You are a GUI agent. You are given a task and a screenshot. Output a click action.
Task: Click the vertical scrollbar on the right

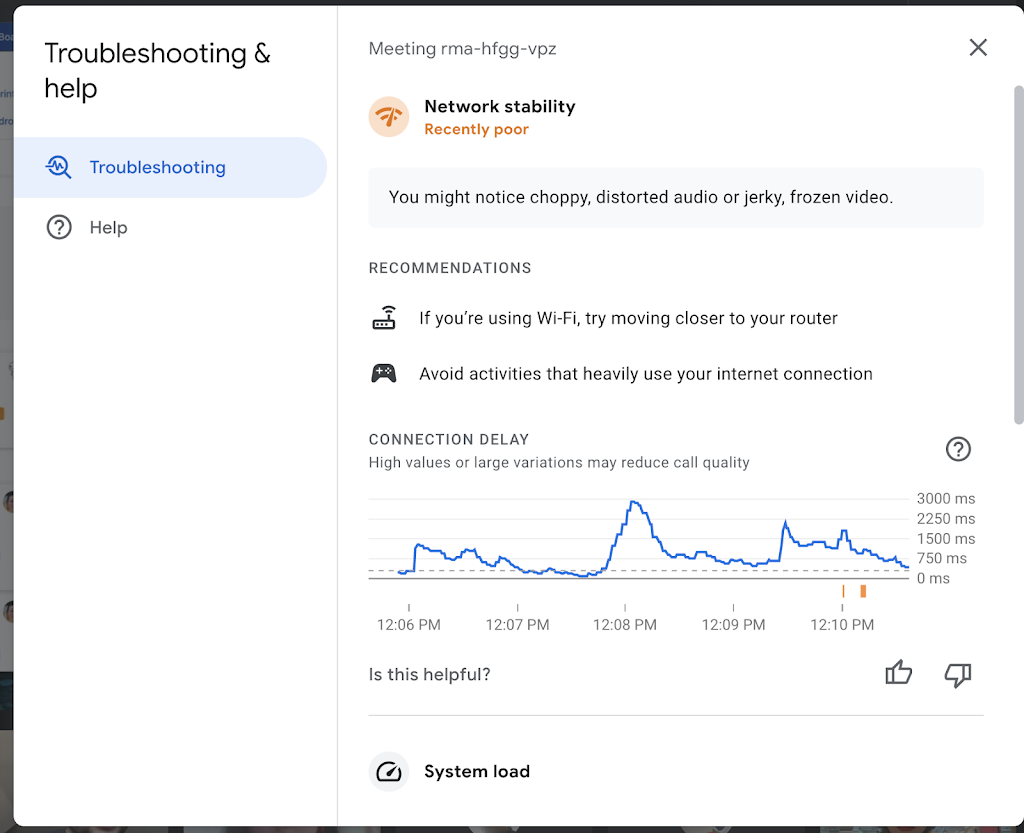point(1018,250)
